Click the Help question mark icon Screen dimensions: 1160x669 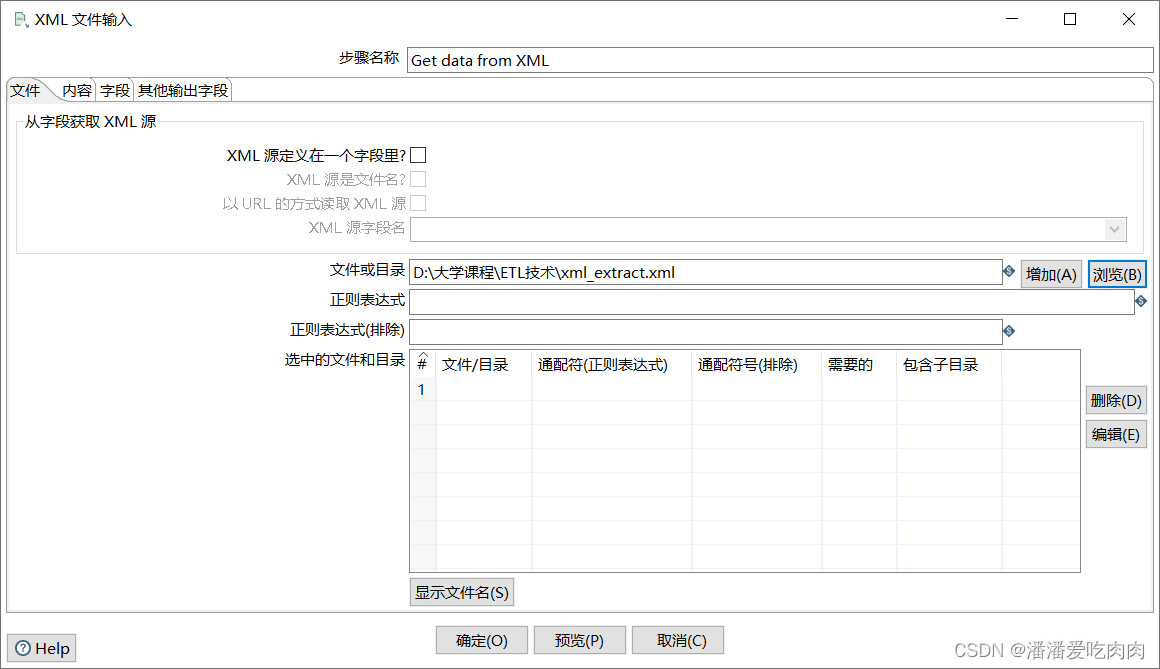23,648
